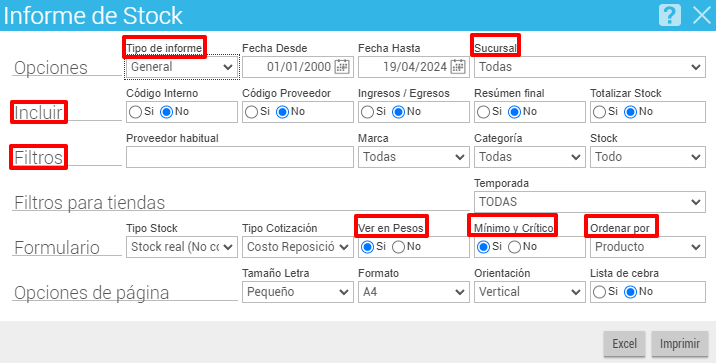Click the Opciones de página heading

click(x=91, y=293)
